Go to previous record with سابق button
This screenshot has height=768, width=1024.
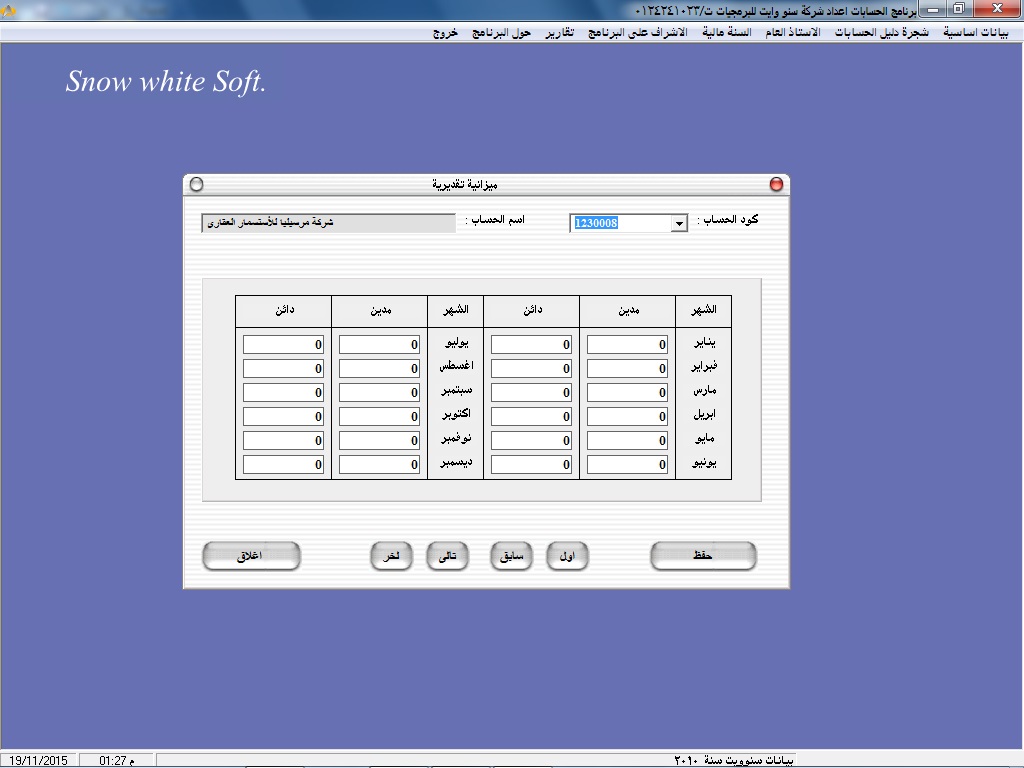tap(511, 556)
